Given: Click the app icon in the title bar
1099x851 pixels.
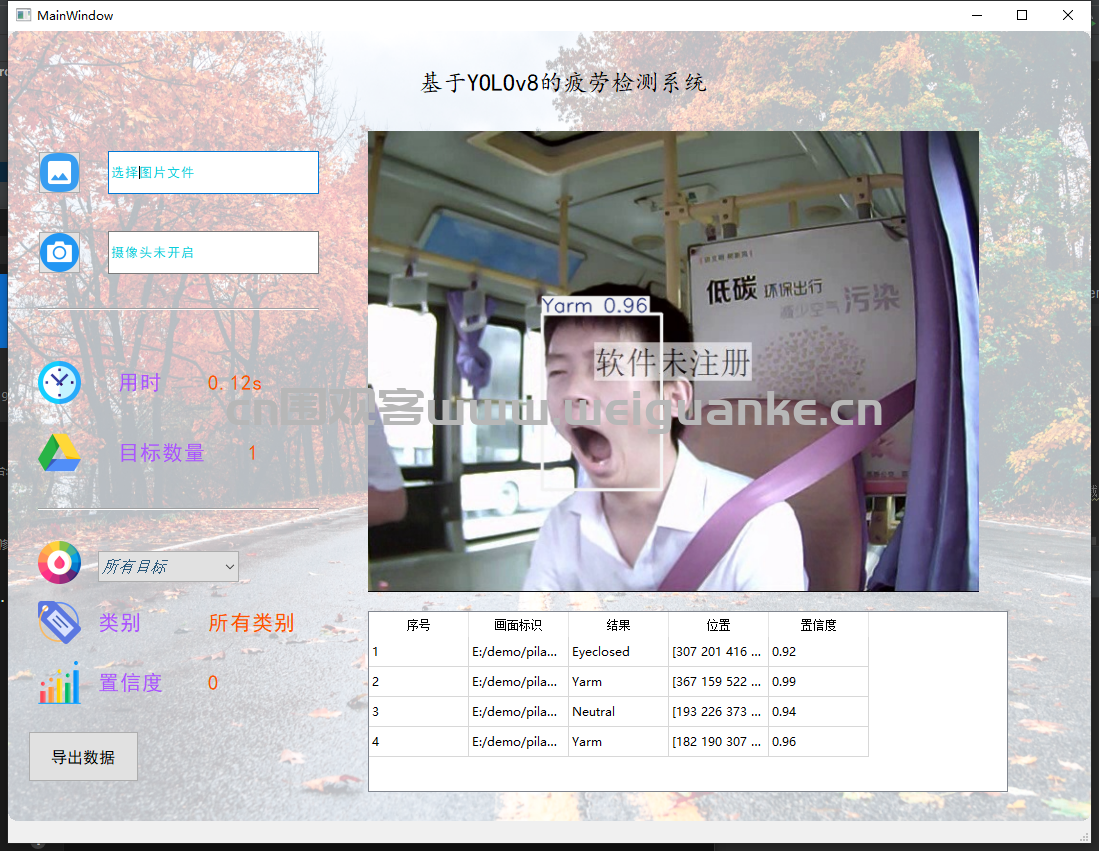Looking at the screenshot, I should [x=23, y=15].
